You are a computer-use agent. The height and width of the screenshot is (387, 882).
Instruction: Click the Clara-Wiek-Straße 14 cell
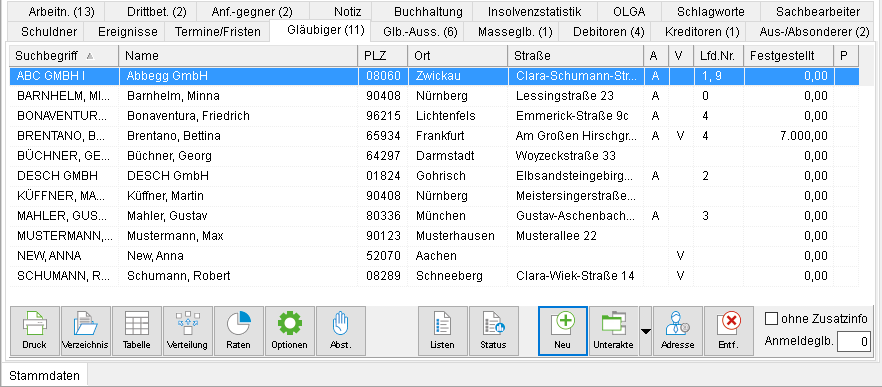point(575,276)
